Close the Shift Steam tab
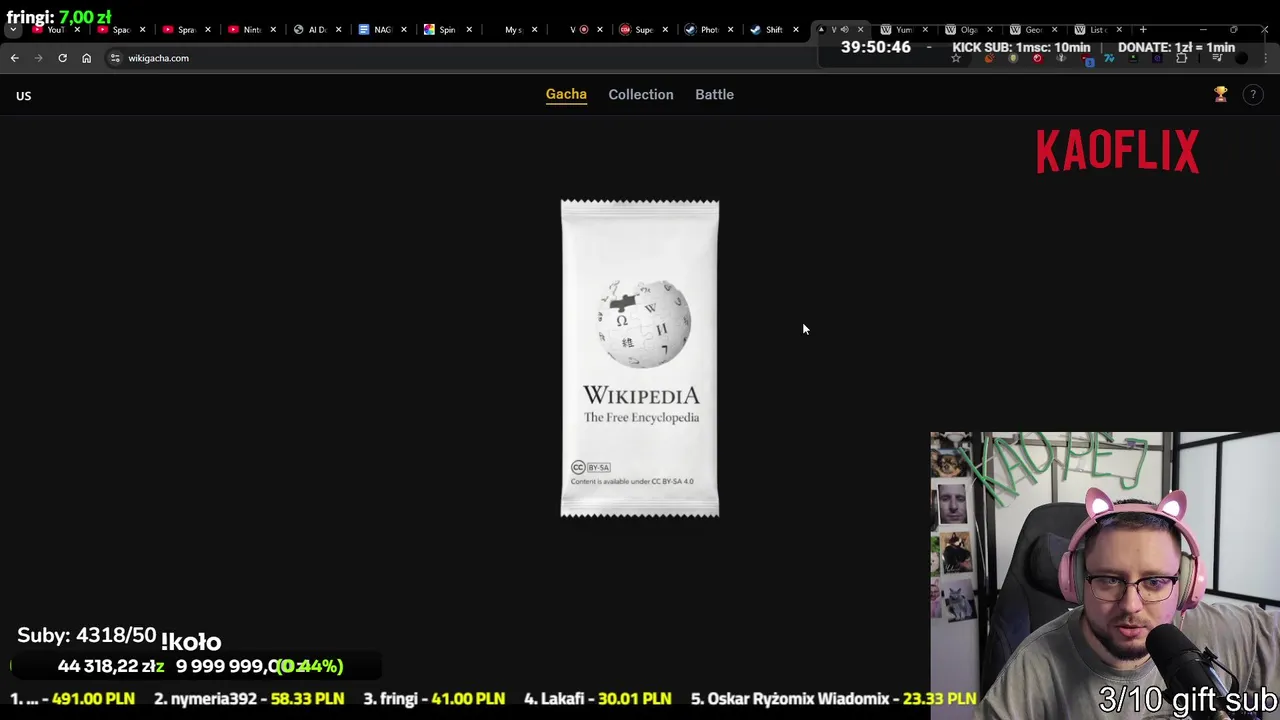 (796, 30)
